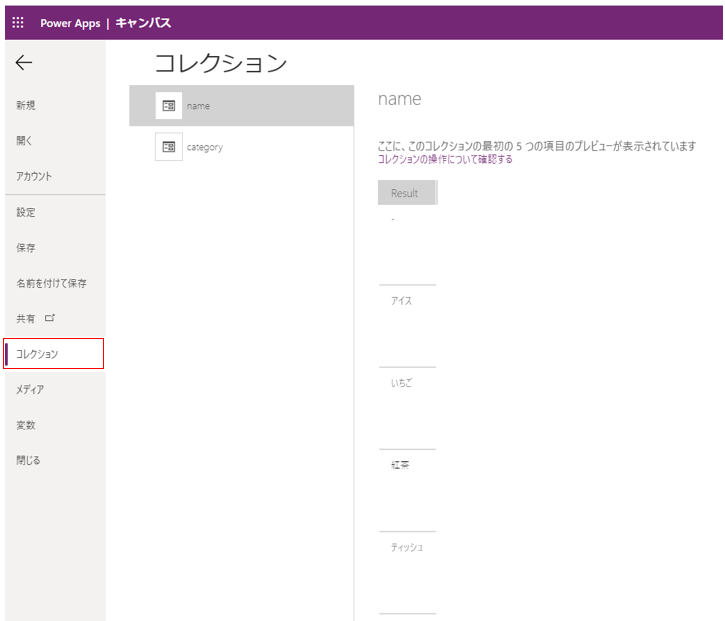The height and width of the screenshot is (621, 725).
Task: Click the category collection table icon
Action: pyautogui.click(x=169, y=147)
